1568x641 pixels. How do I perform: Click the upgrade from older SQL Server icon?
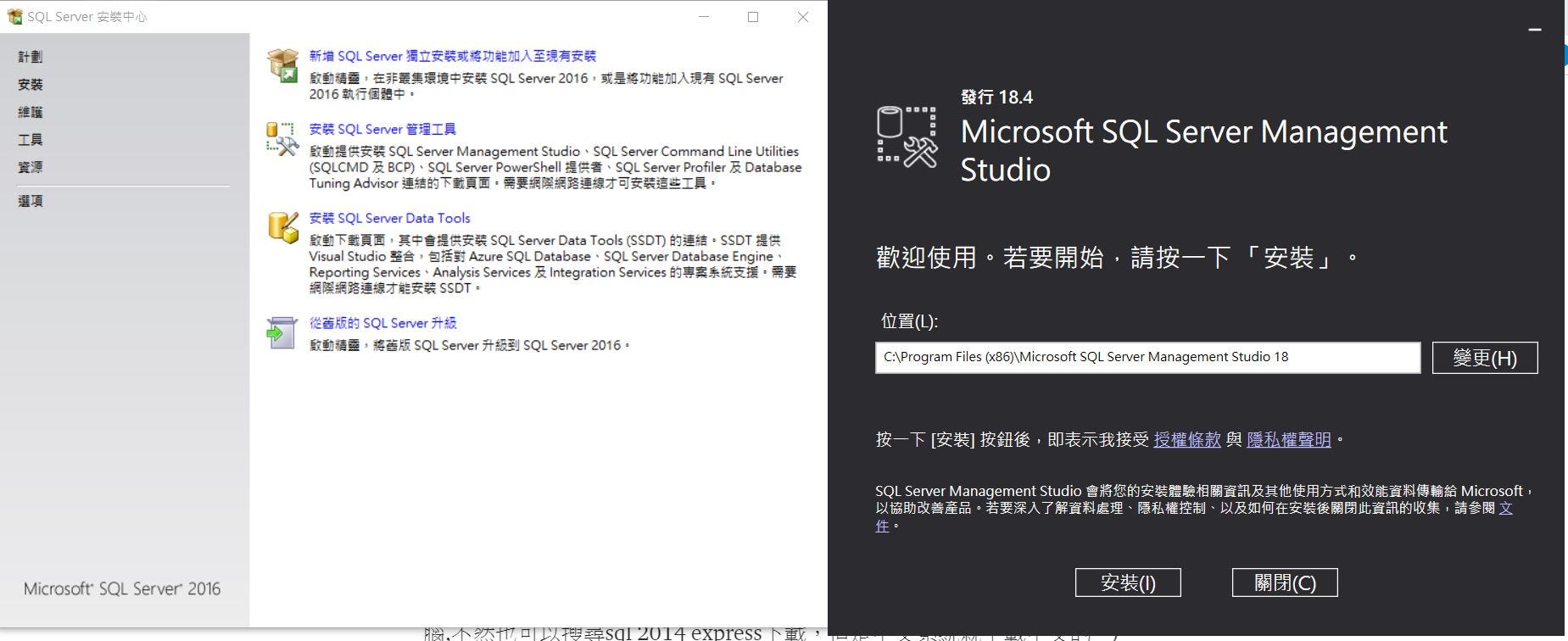pyautogui.click(x=282, y=332)
